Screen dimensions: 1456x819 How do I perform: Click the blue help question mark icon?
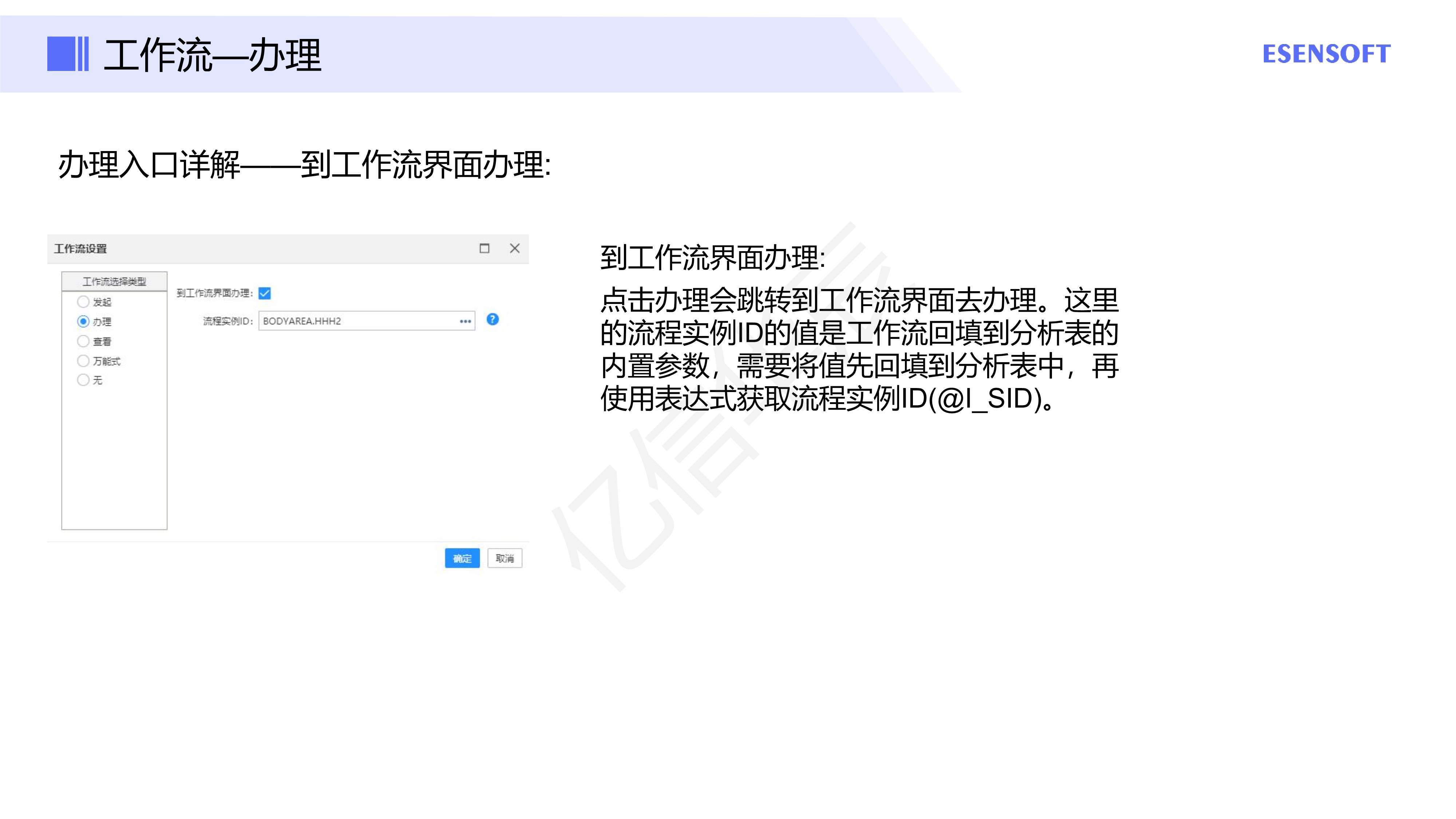[x=492, y=319]
